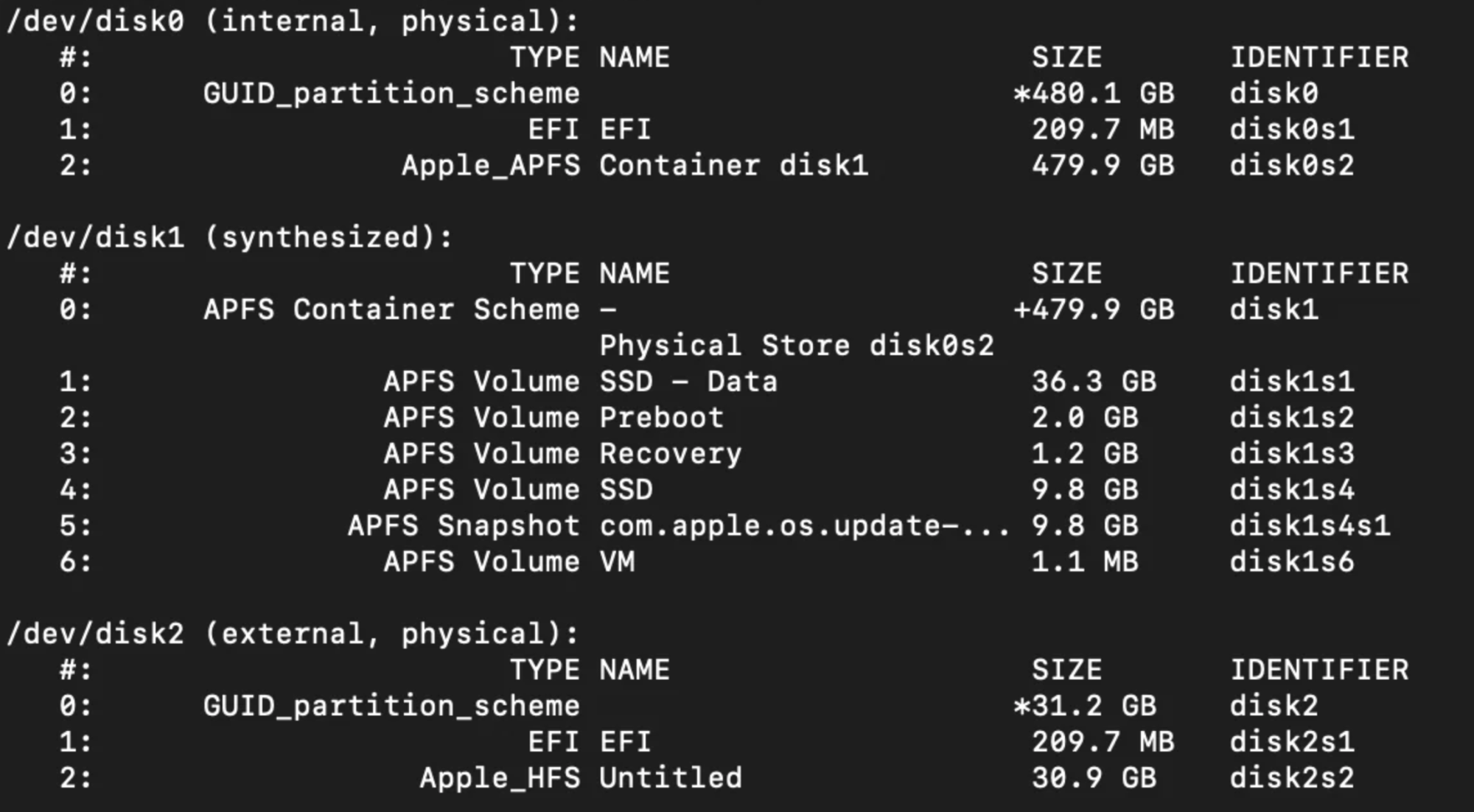This screenshot has width=1474, height=812.
Task: Click the Preboot volume name
Action: [x=661, y=418]
